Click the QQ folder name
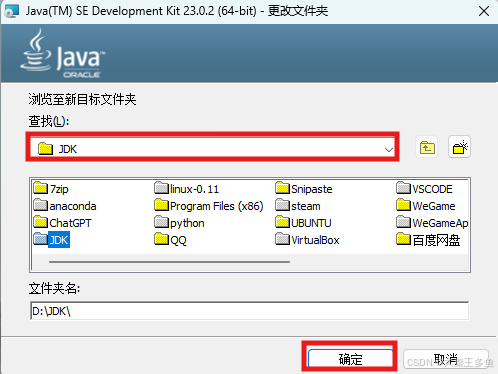498x374 pixels. click(x=178, y=240)
